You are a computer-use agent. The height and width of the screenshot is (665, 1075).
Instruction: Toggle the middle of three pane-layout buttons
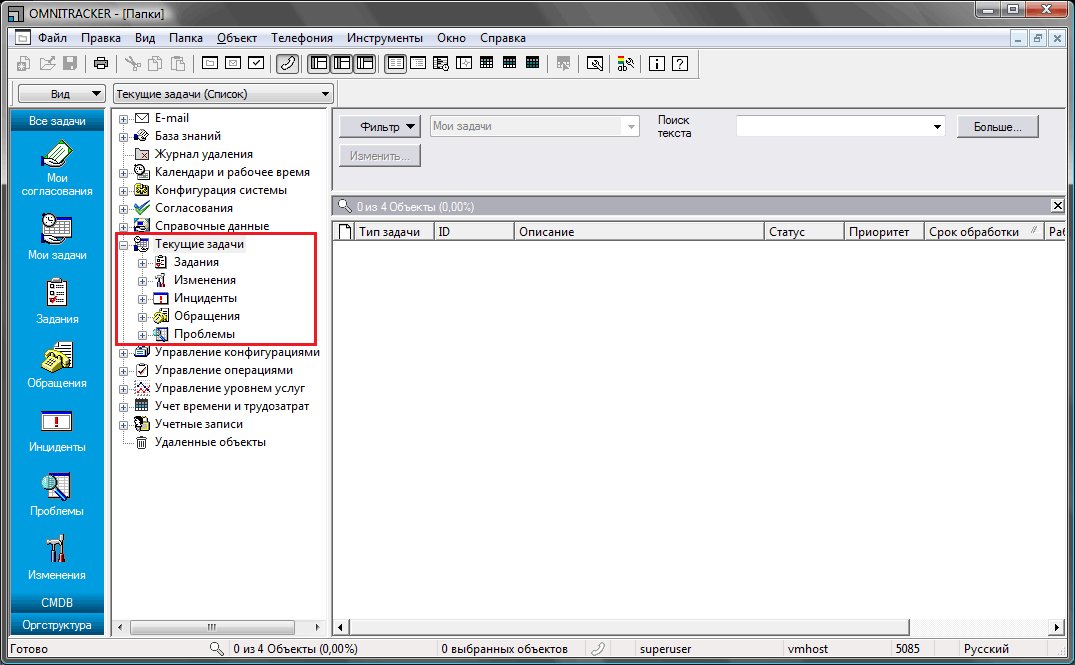point(342,64)
